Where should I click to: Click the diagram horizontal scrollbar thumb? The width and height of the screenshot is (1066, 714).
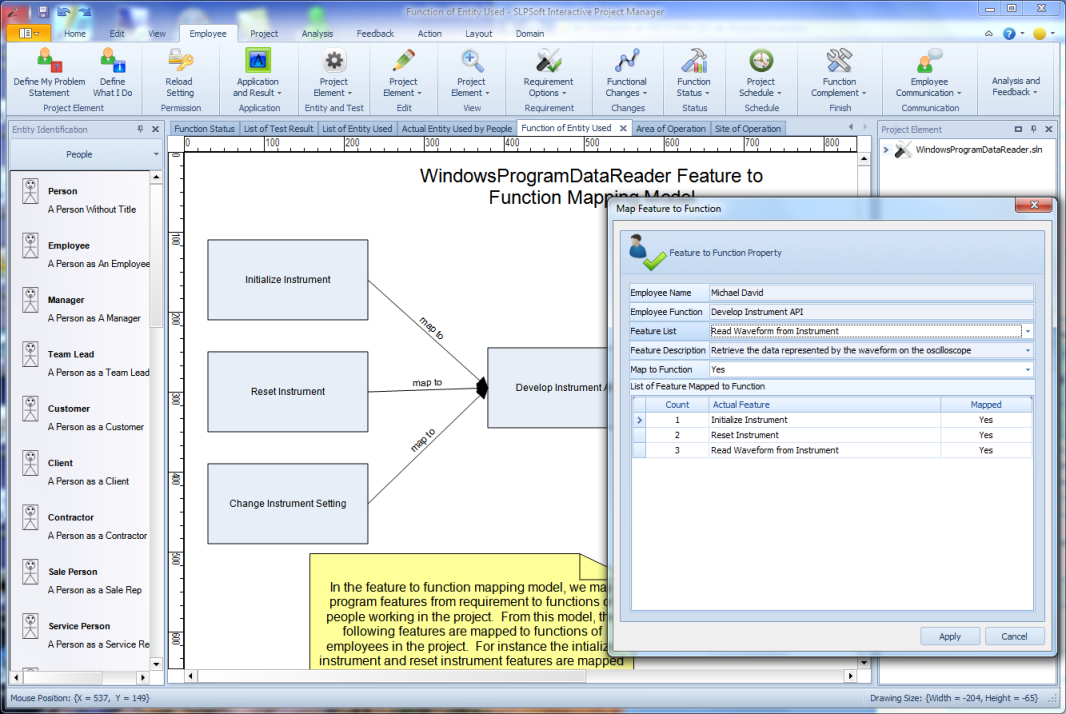pyautogui.click(x=391, y=676)
